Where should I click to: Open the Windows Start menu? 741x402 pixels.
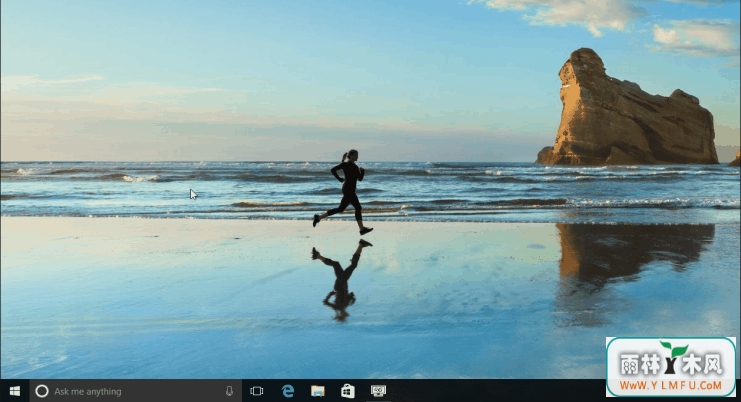[x=15, y=391]
